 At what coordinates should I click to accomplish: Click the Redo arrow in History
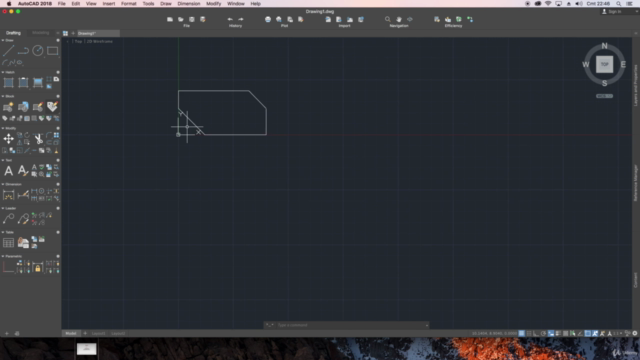click(x=241, y=19)
